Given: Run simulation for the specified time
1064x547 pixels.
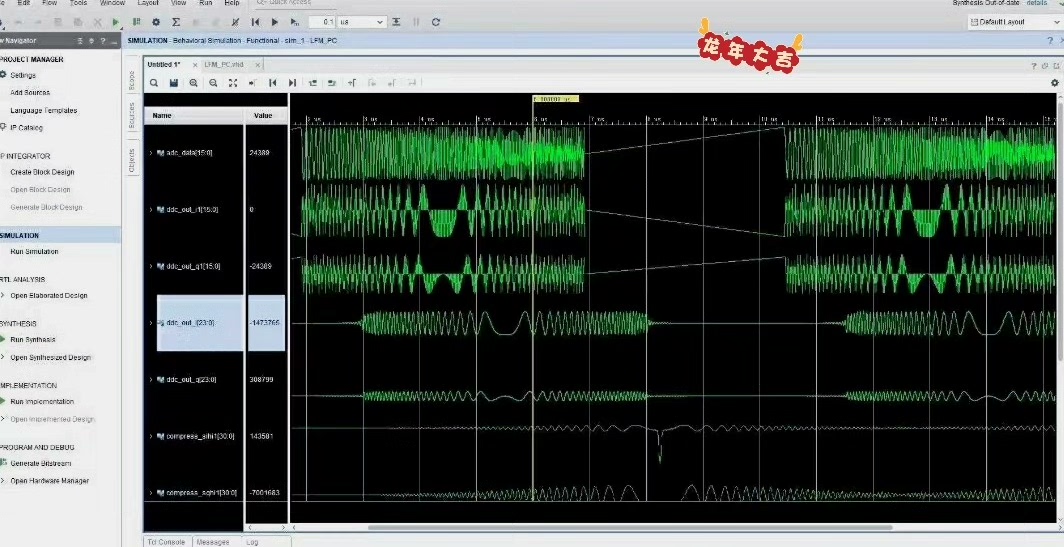Looking at the screenshot, I should point(294,22).
